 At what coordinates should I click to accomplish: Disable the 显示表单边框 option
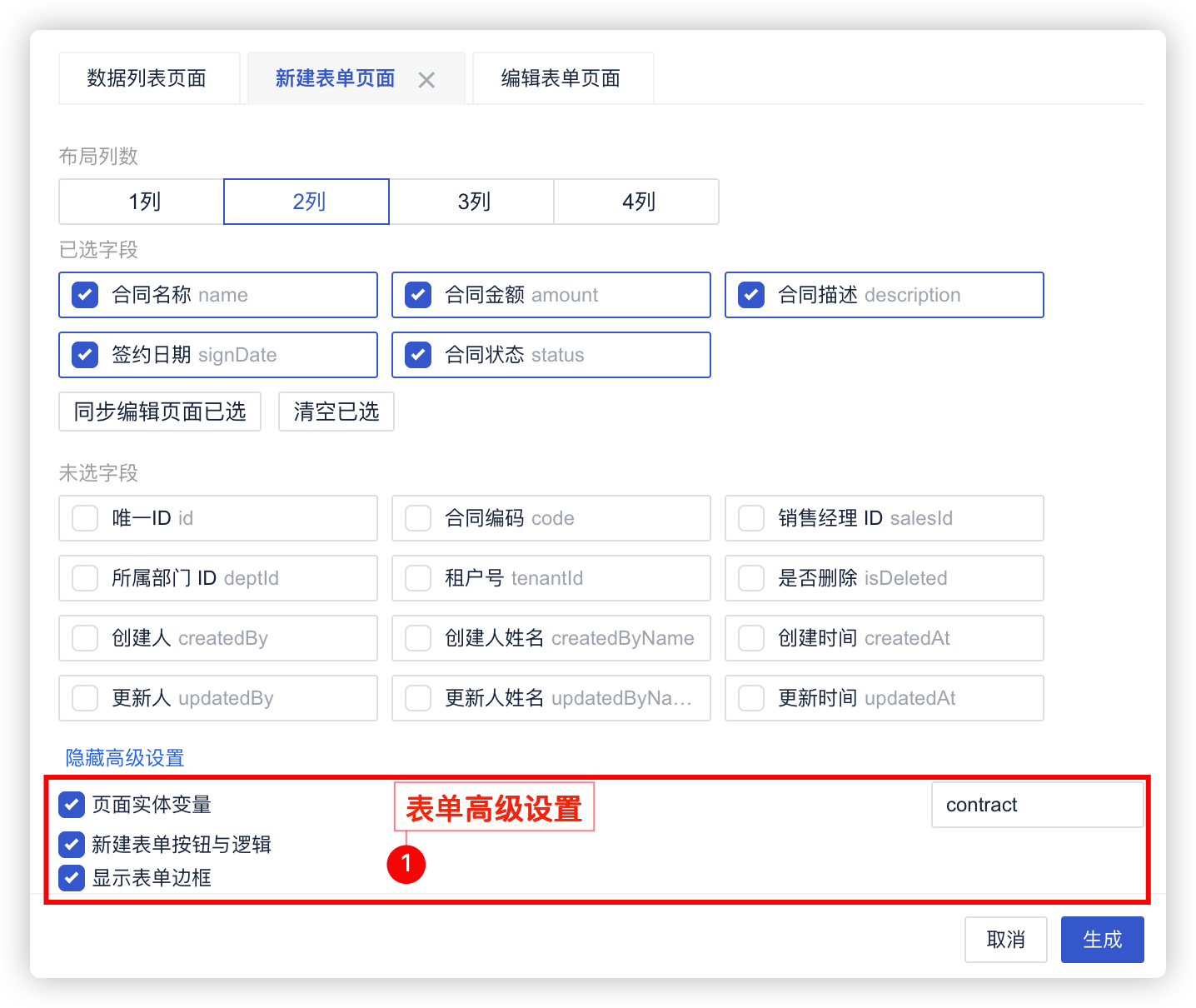click(x=71, y=878)
